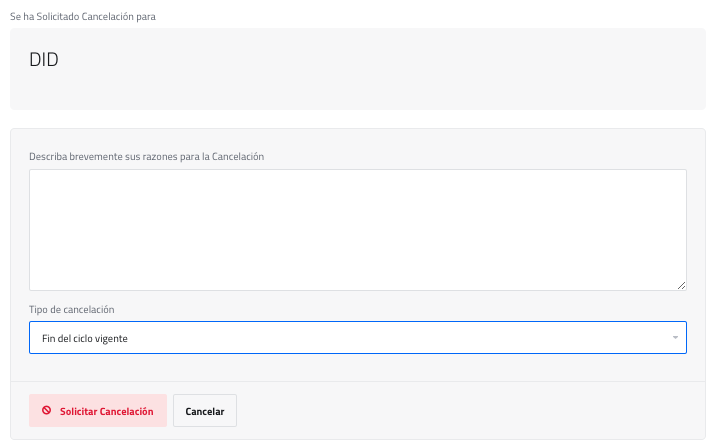Viewport: 715px width, 447px height.
Task: Open the Tipo de cancelación dropdown
Action: click(x=357, y=338)
